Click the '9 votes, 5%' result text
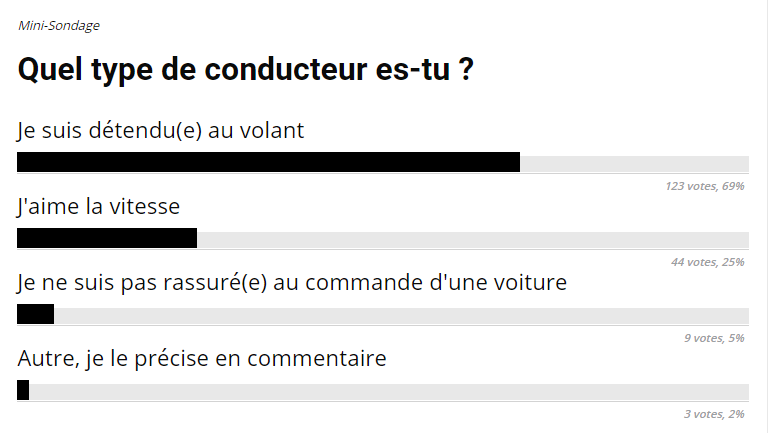768x433 pixels. pyautogui.click(x=714, y=338)
